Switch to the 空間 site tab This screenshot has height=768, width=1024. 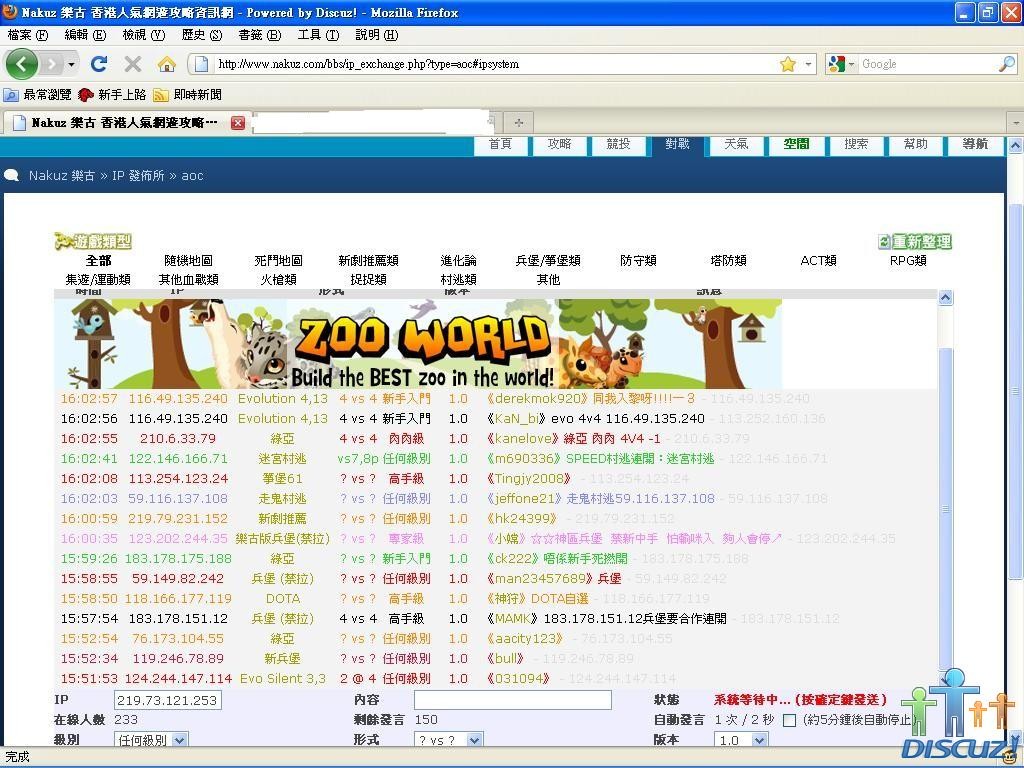point(796,144)
